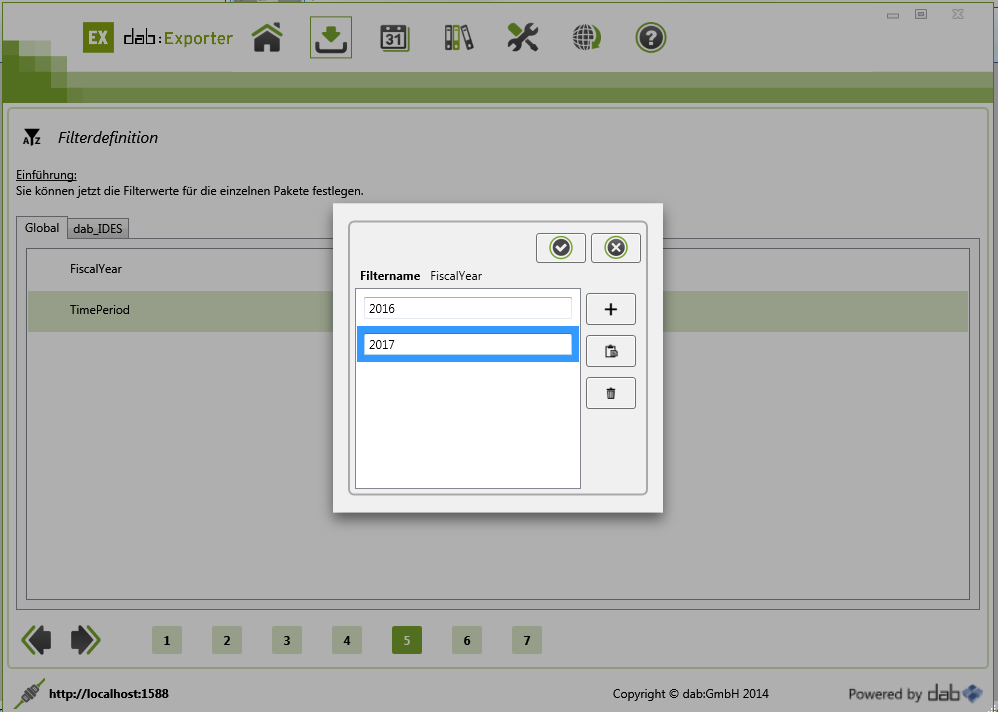Open the binders library icon
The image size is (998, 712).
coord(459,38)
